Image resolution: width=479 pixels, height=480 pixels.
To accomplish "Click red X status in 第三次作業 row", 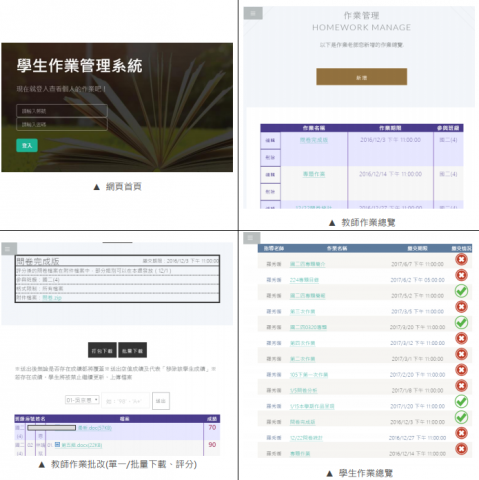I will coord(461,307).
